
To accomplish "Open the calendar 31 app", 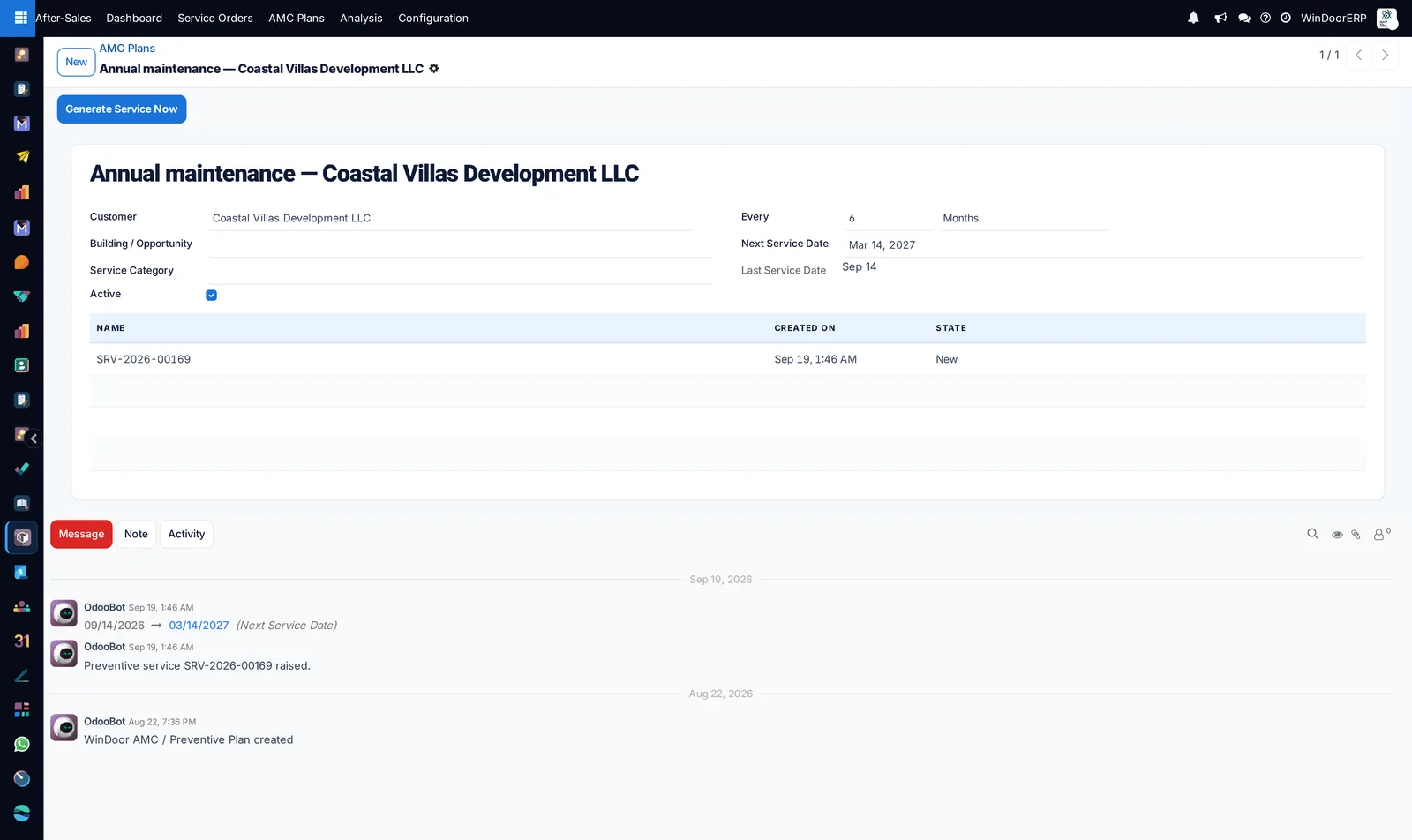I will point(22,641).
